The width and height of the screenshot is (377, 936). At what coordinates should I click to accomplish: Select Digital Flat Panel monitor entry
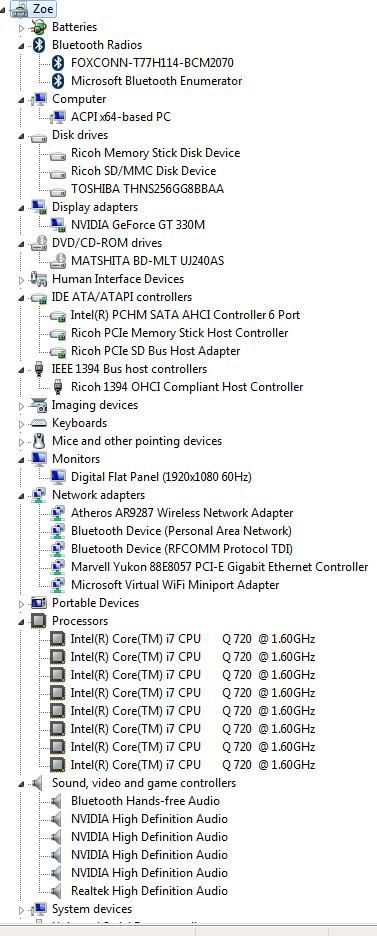point(161,476)
